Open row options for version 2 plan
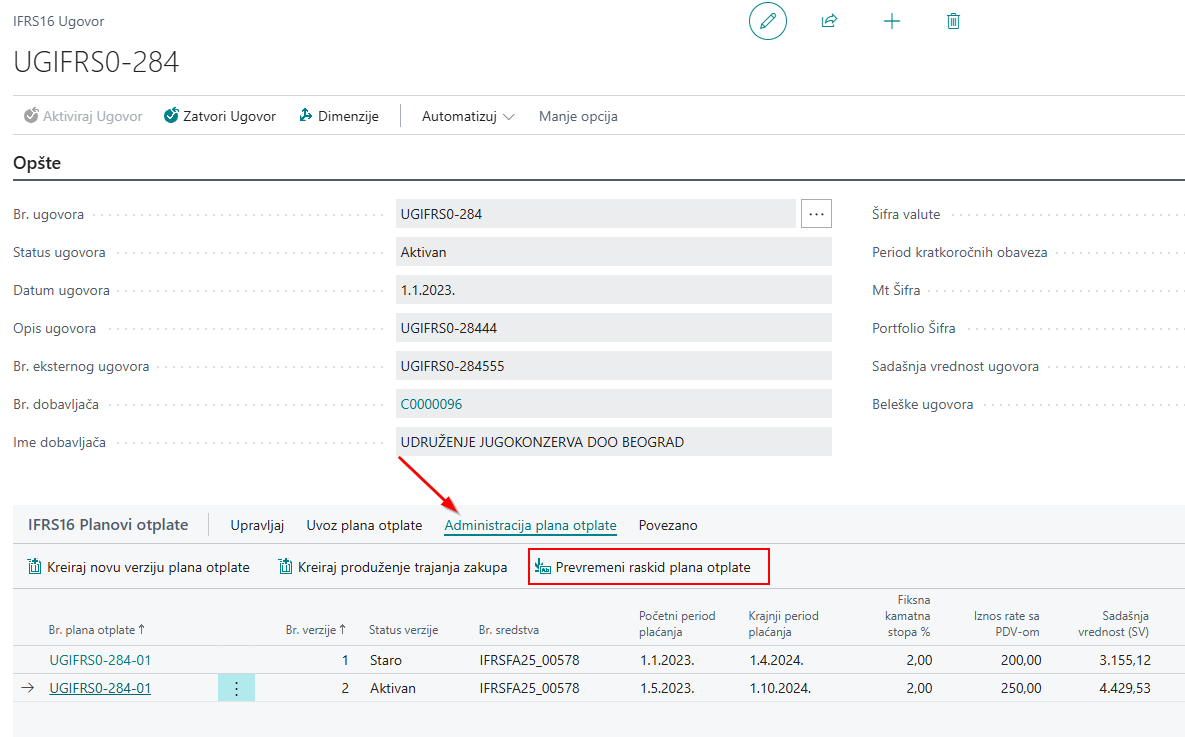The height and width of the screenshot is (737, 1185). pyautogui.click(x=237, y=688)
